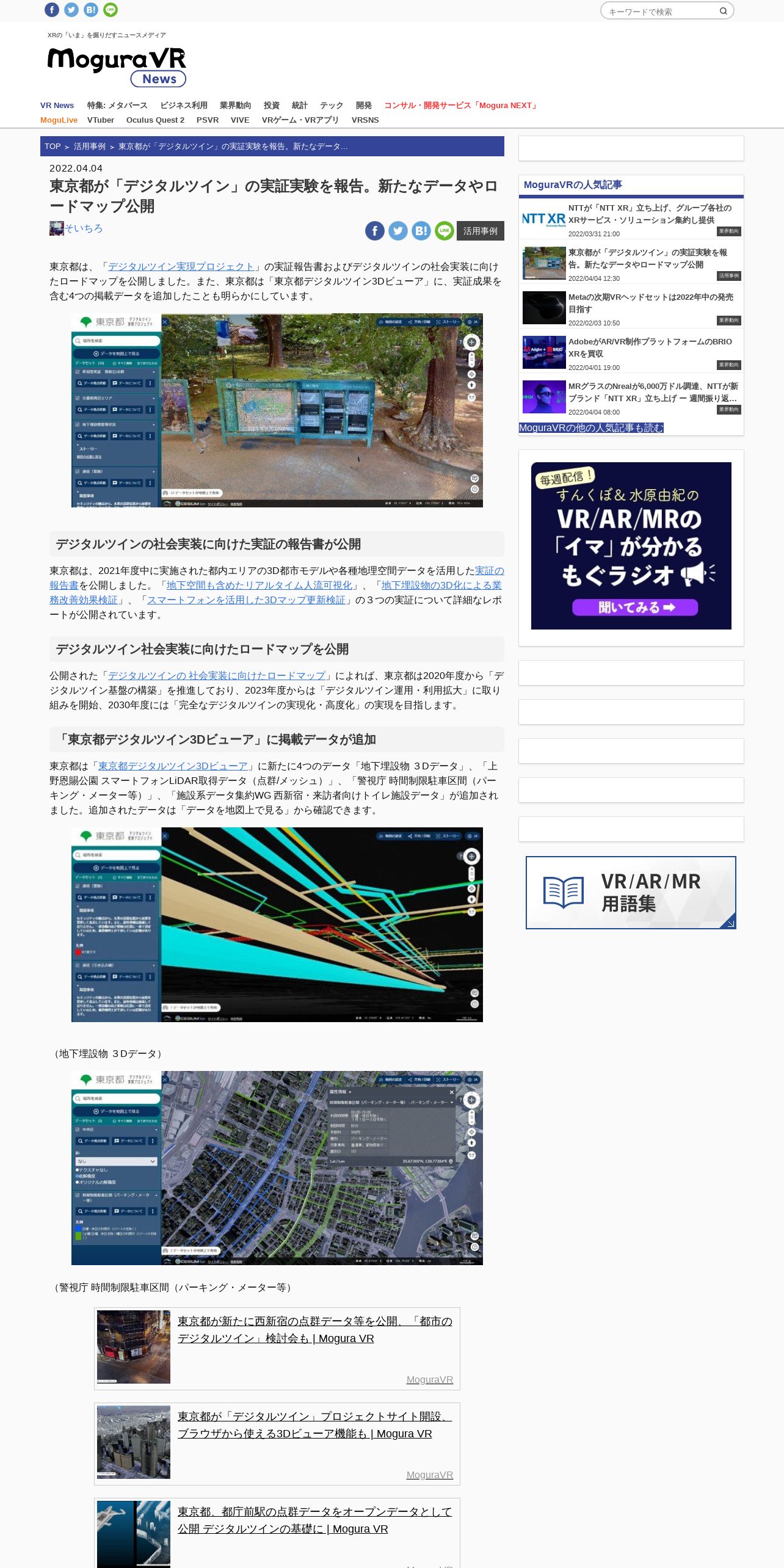Share article via Hatena B! below the title
This screenshot has width=784, height=1568.
click(421, 231)
